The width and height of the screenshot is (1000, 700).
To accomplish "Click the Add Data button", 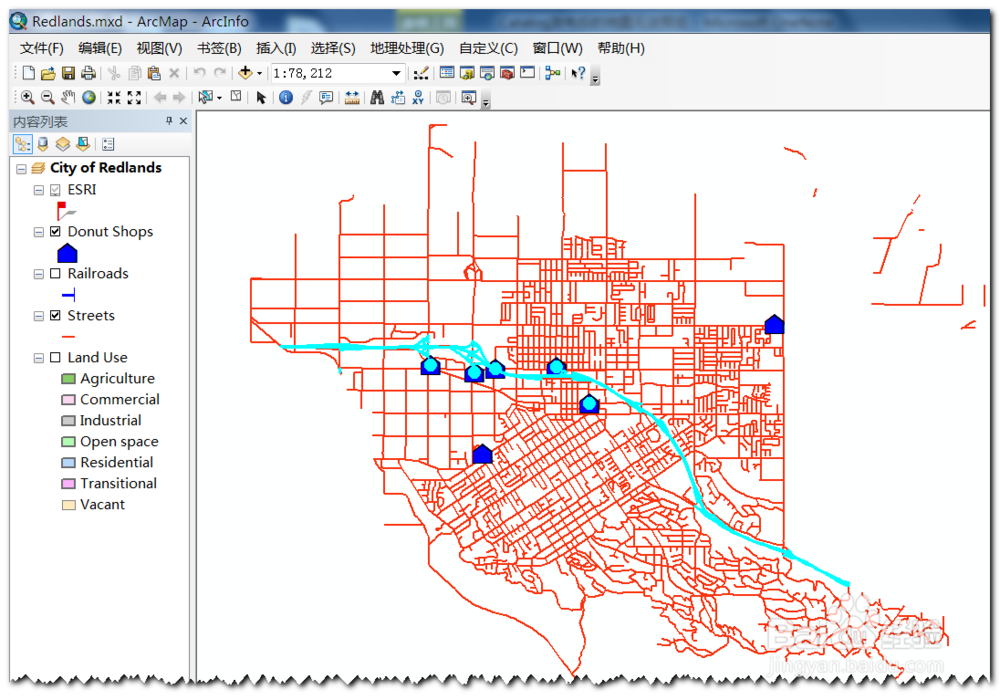I will point(245,73).
